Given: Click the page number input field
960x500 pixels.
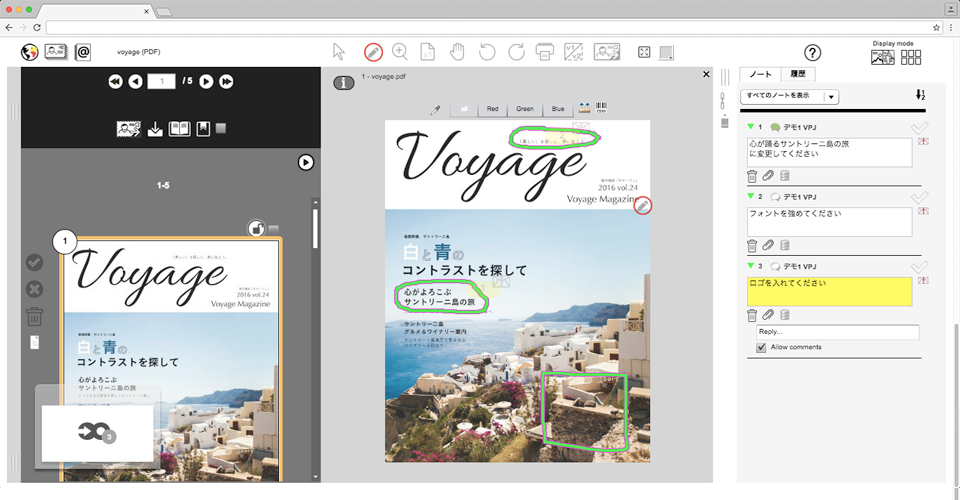Looking at the screenshot, I should click(x=162, y=81).
